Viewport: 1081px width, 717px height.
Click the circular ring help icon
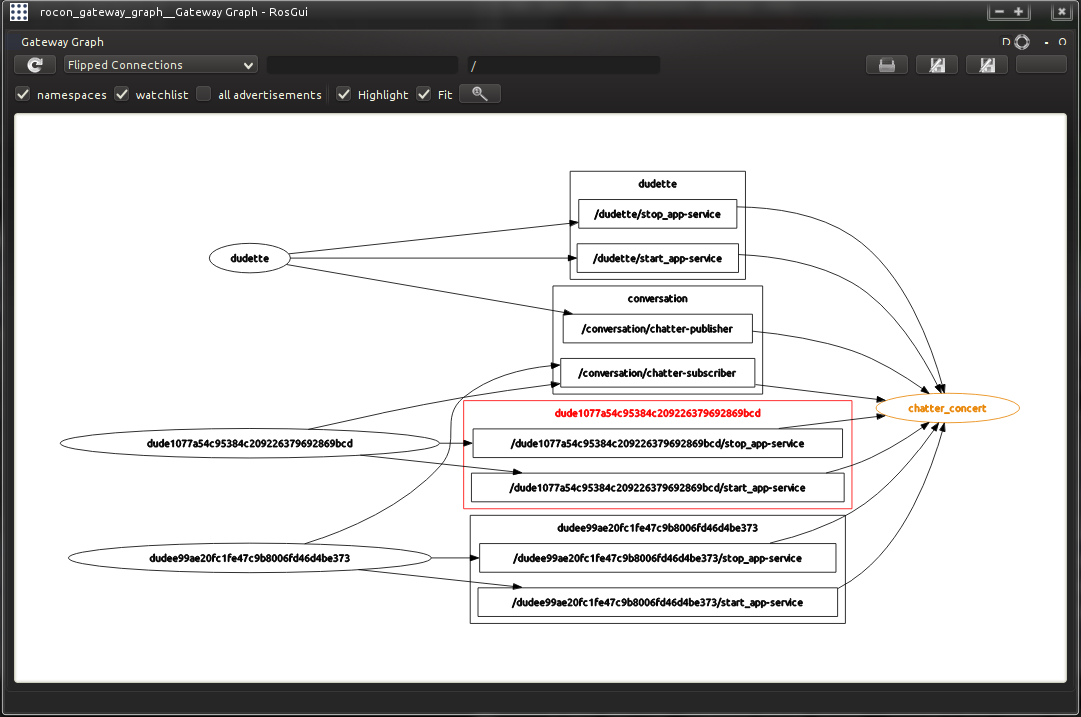1021,42
